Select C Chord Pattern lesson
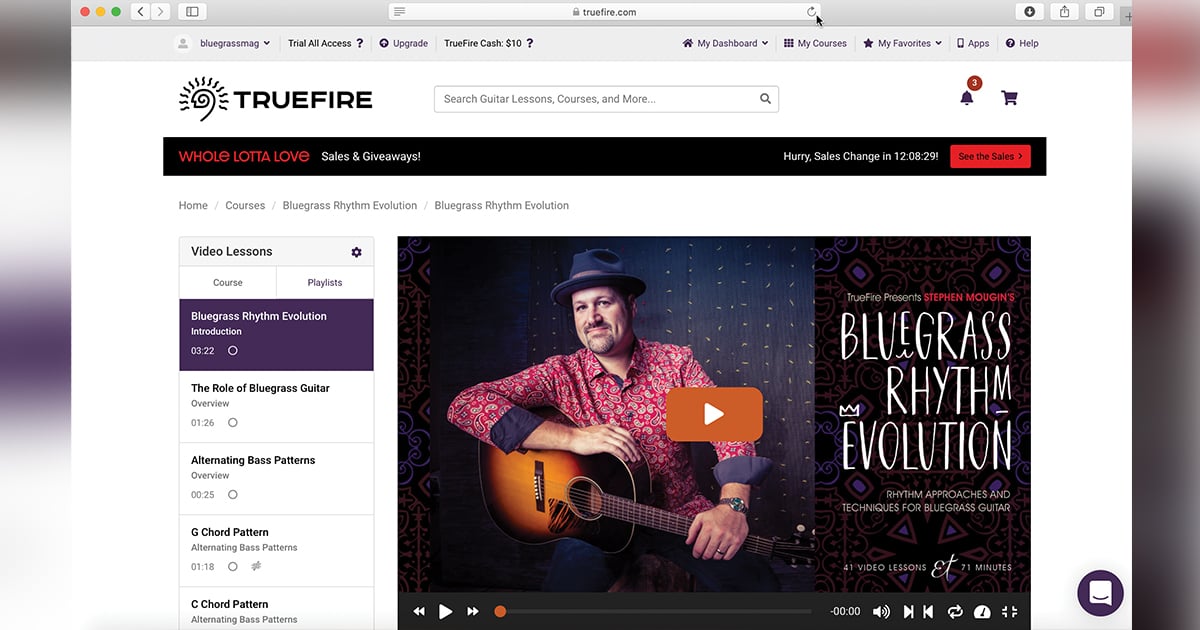This screenshot has height=630, width=1200. (x=276, y=608)
